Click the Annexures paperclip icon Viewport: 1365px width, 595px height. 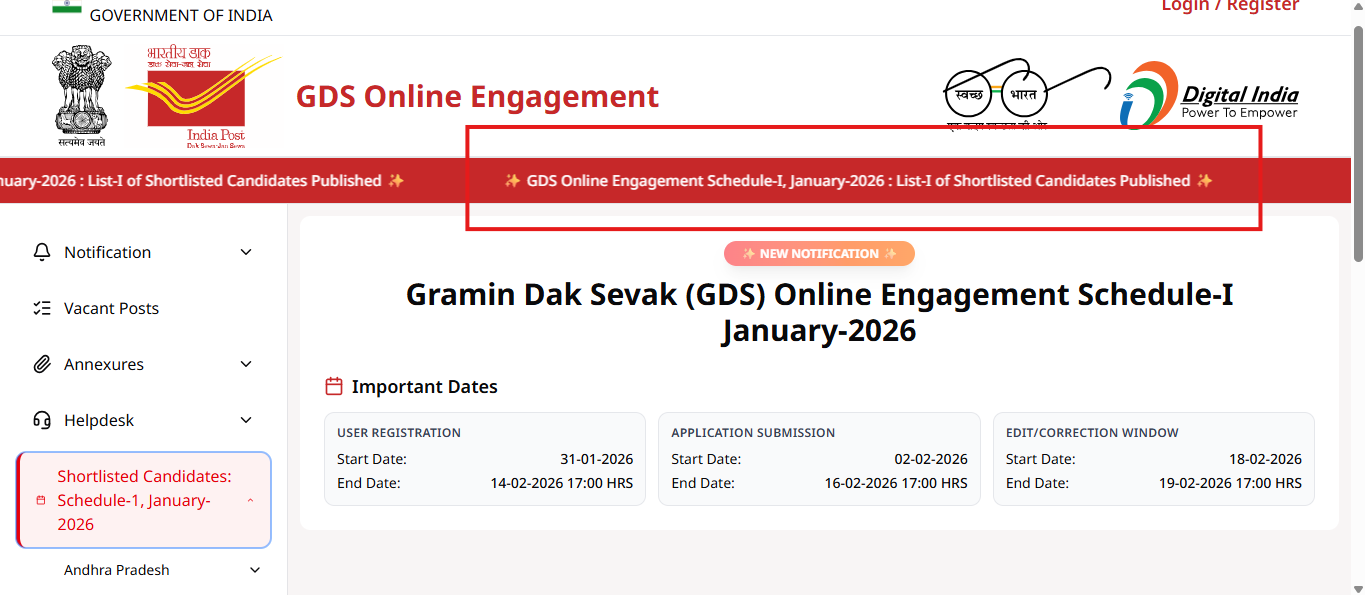click(42, 364)
